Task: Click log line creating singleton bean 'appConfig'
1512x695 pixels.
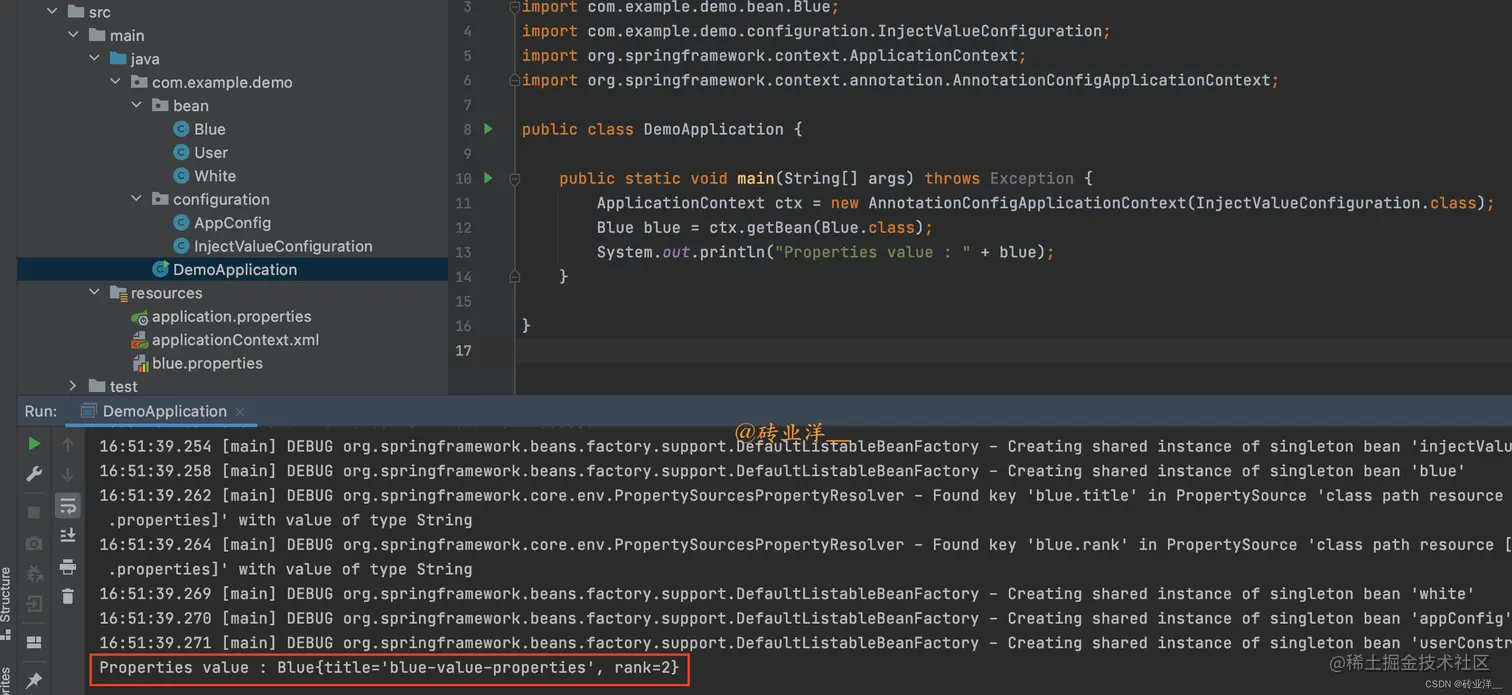Action: click(805, 618)
